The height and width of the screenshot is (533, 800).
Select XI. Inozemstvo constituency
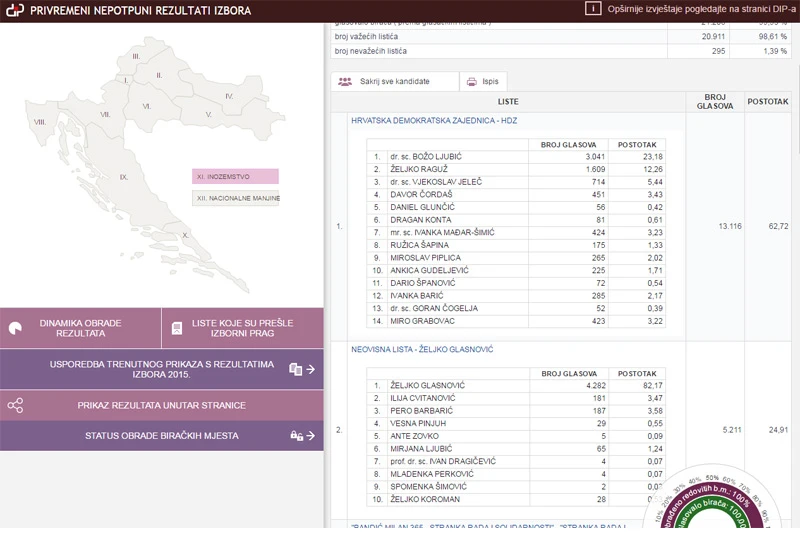tap(235, 176)
